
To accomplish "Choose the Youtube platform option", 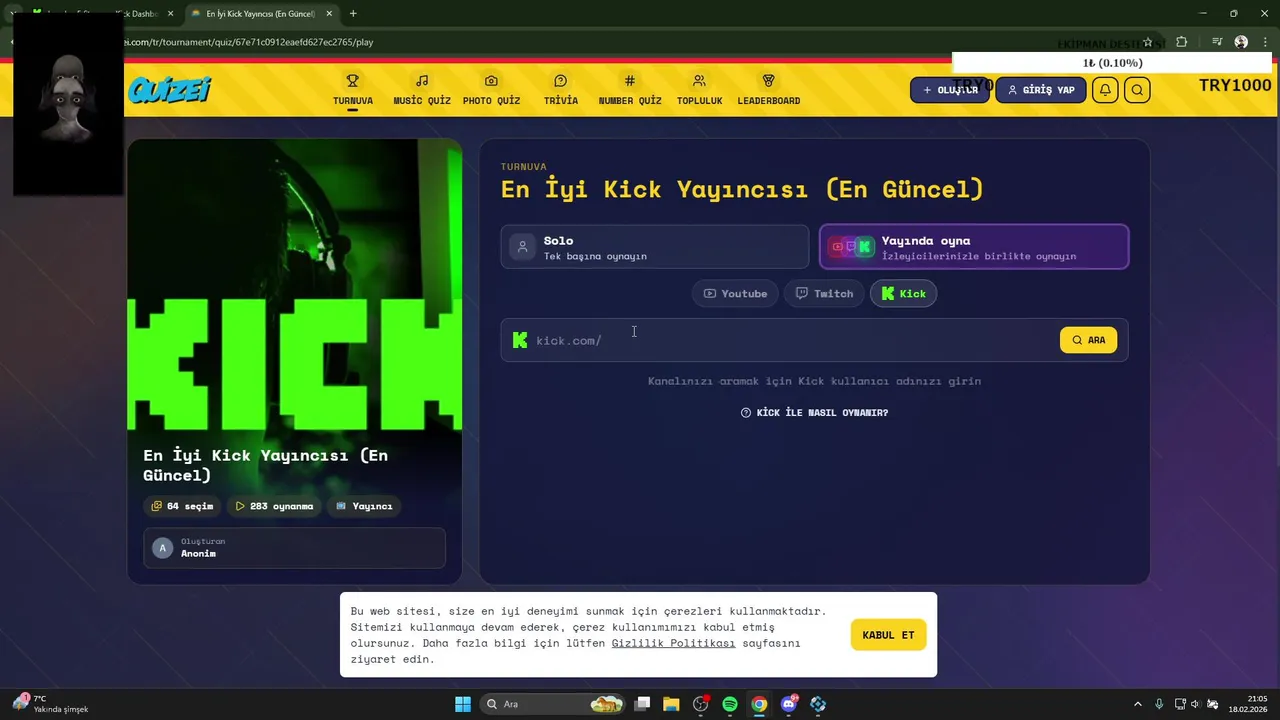I will [x=735, y=293].
